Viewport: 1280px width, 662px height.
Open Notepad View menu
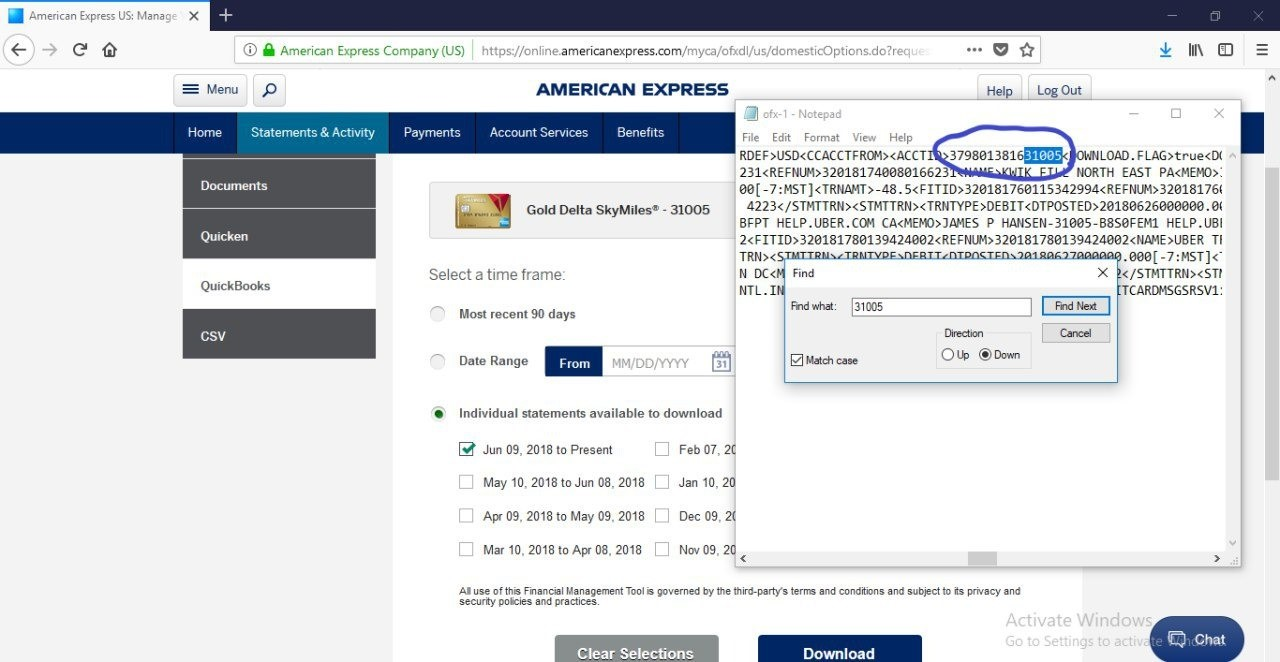pos(864,137)
